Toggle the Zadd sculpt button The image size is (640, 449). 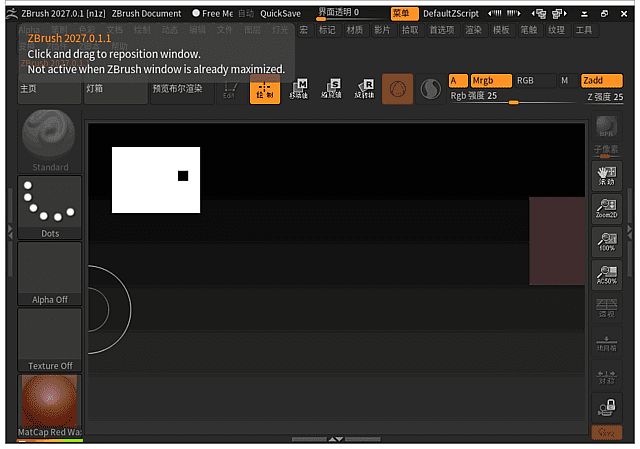[602, 81]
